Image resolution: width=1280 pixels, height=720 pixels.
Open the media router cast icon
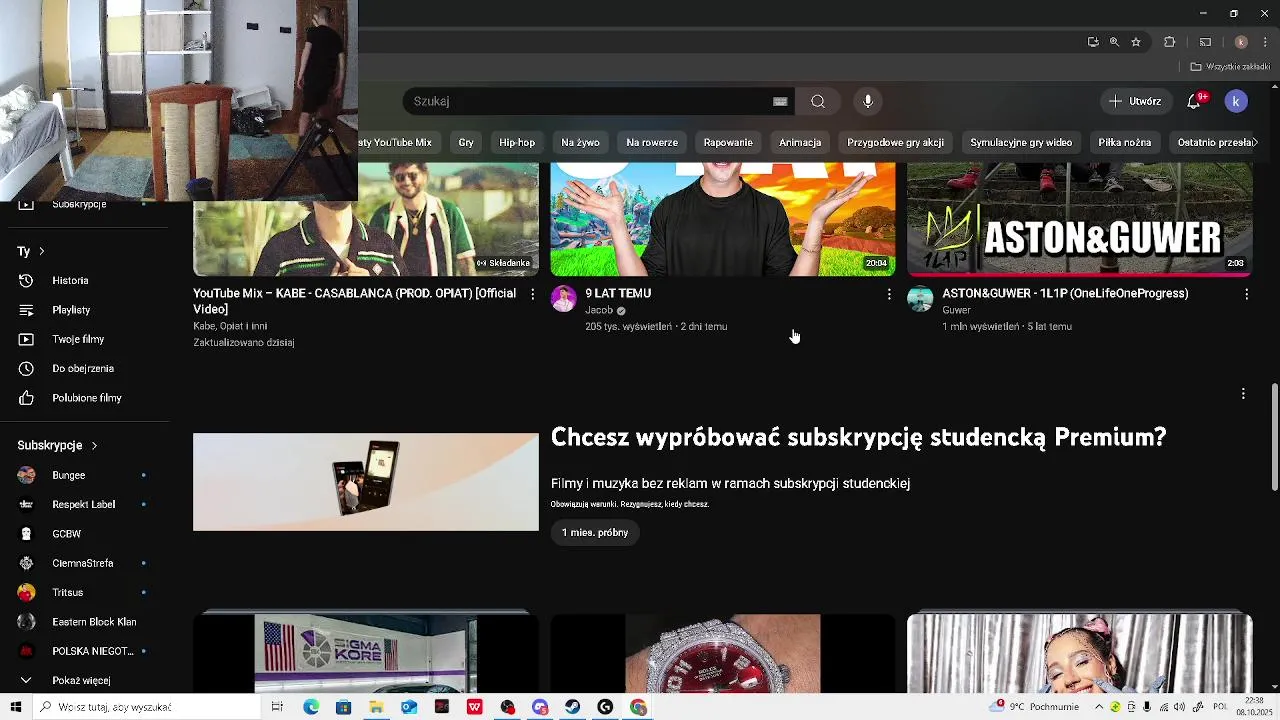[x=1205, y=42]
